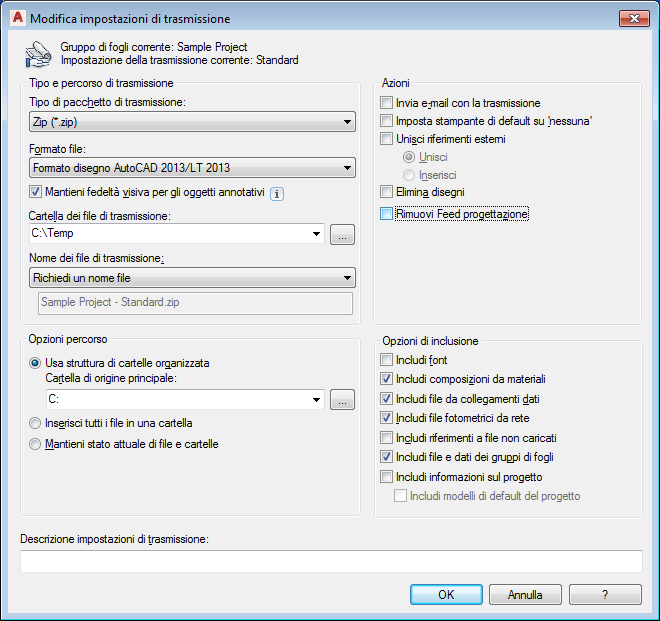Choose Mantieni stato attuale di file e cartelle
This screenshot has height=621, width=660.
36,444
